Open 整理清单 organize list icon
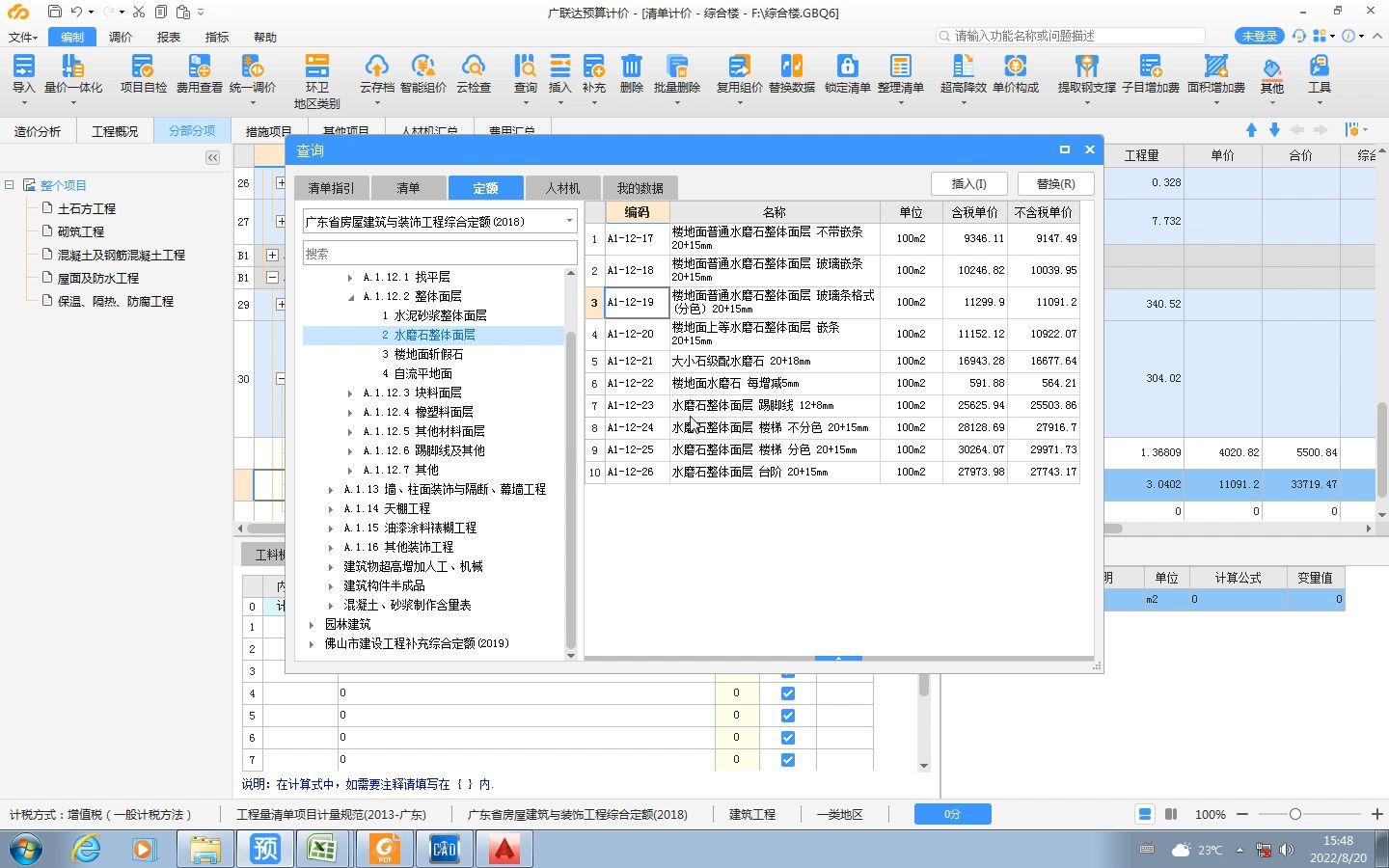1389x868 pixels. (x=900, y=73)
